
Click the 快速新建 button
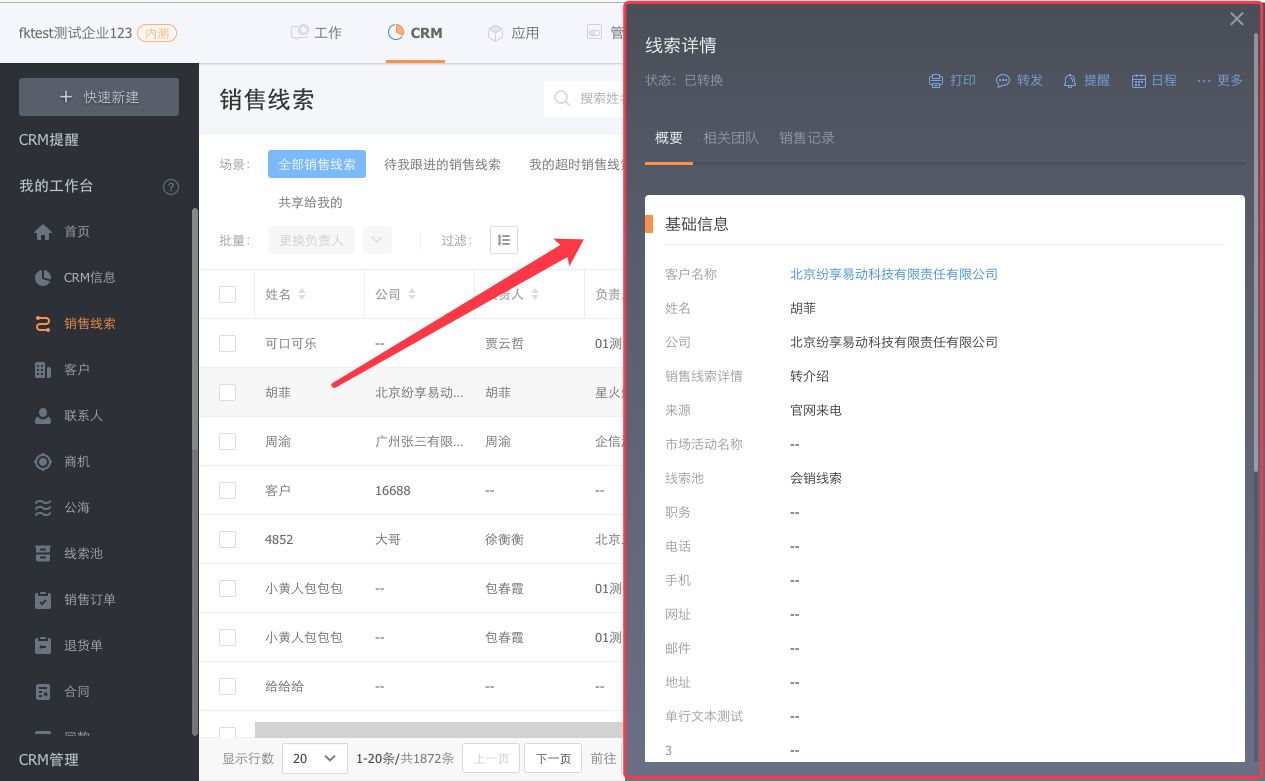pyautogui.click(x=99, y=97)
